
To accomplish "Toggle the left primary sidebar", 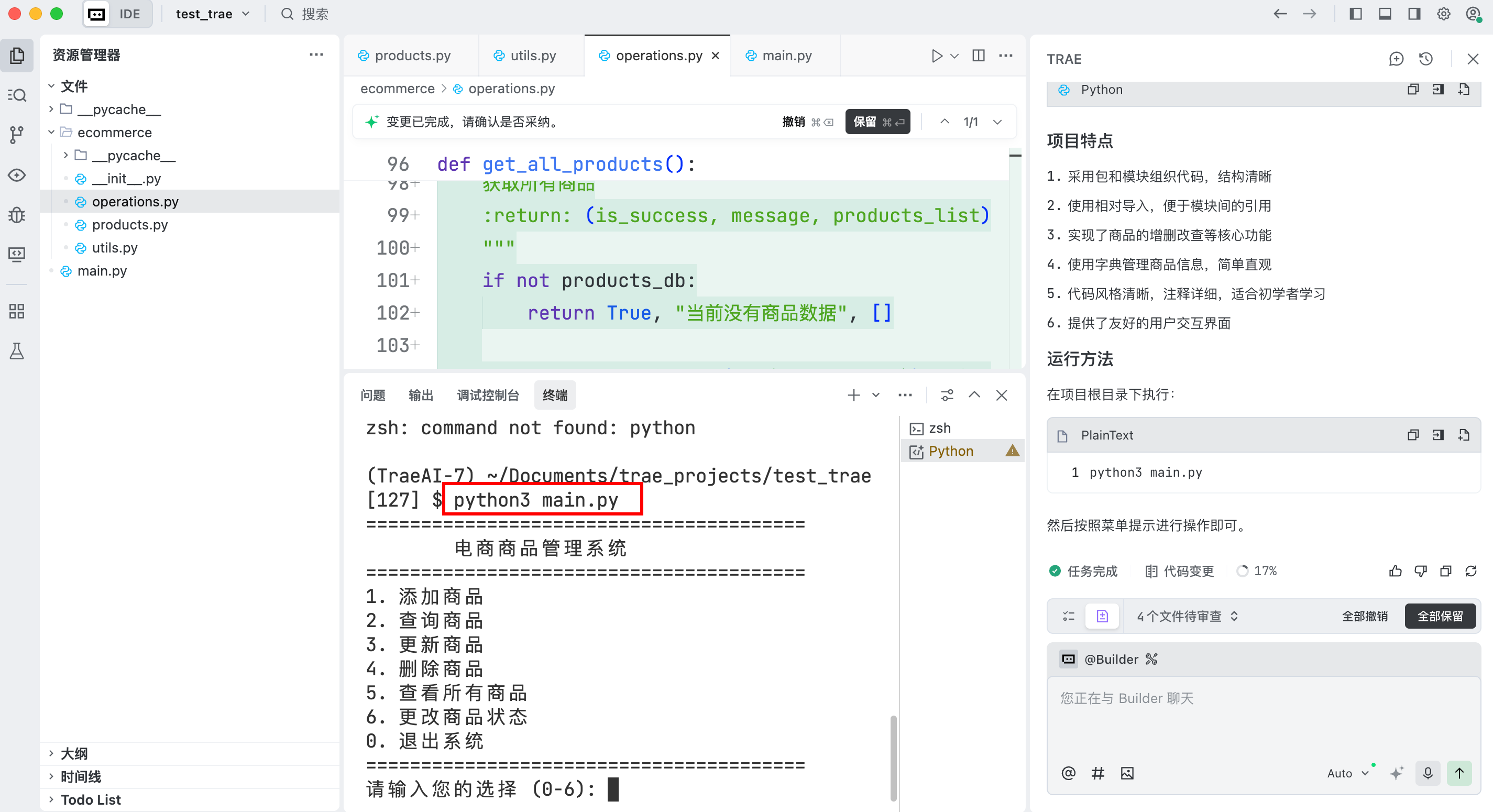I will (x=1356, y=14).
